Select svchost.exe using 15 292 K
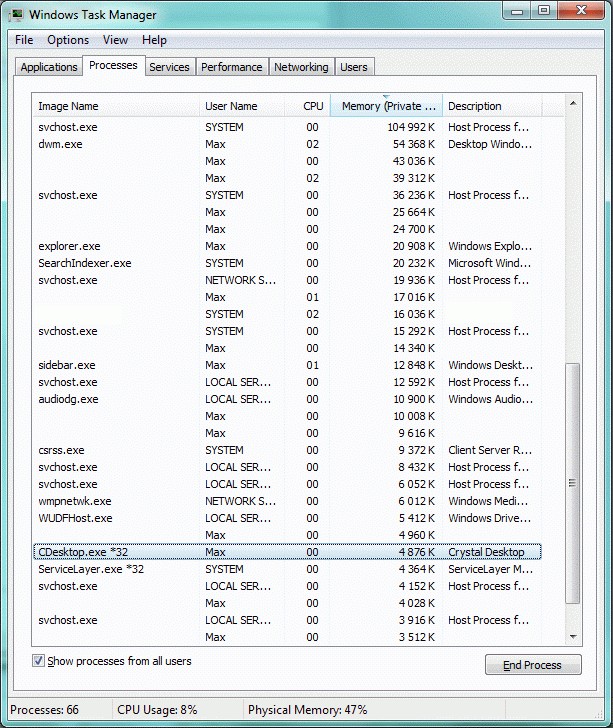This screenshot has height=728, width=613. click(287, 331)
